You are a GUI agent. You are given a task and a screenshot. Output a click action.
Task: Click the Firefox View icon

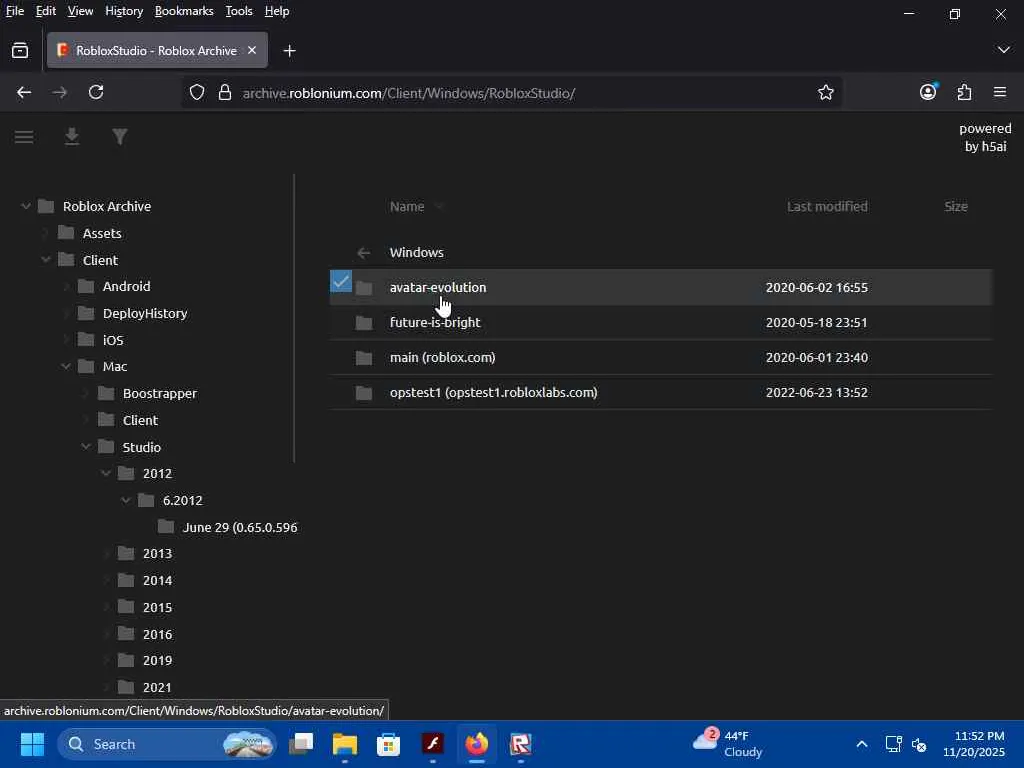tap(20, 50)
